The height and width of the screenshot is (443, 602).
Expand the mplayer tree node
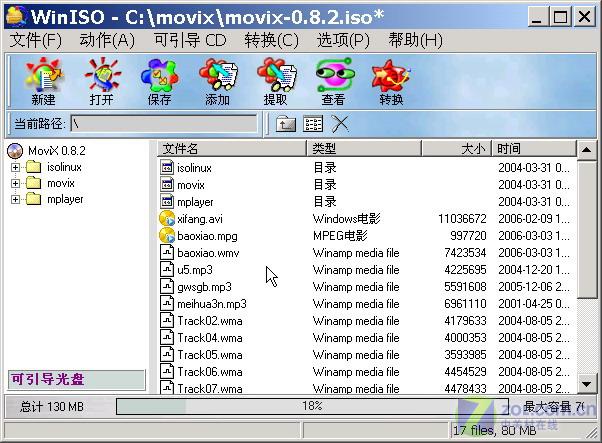pos(15,200)
